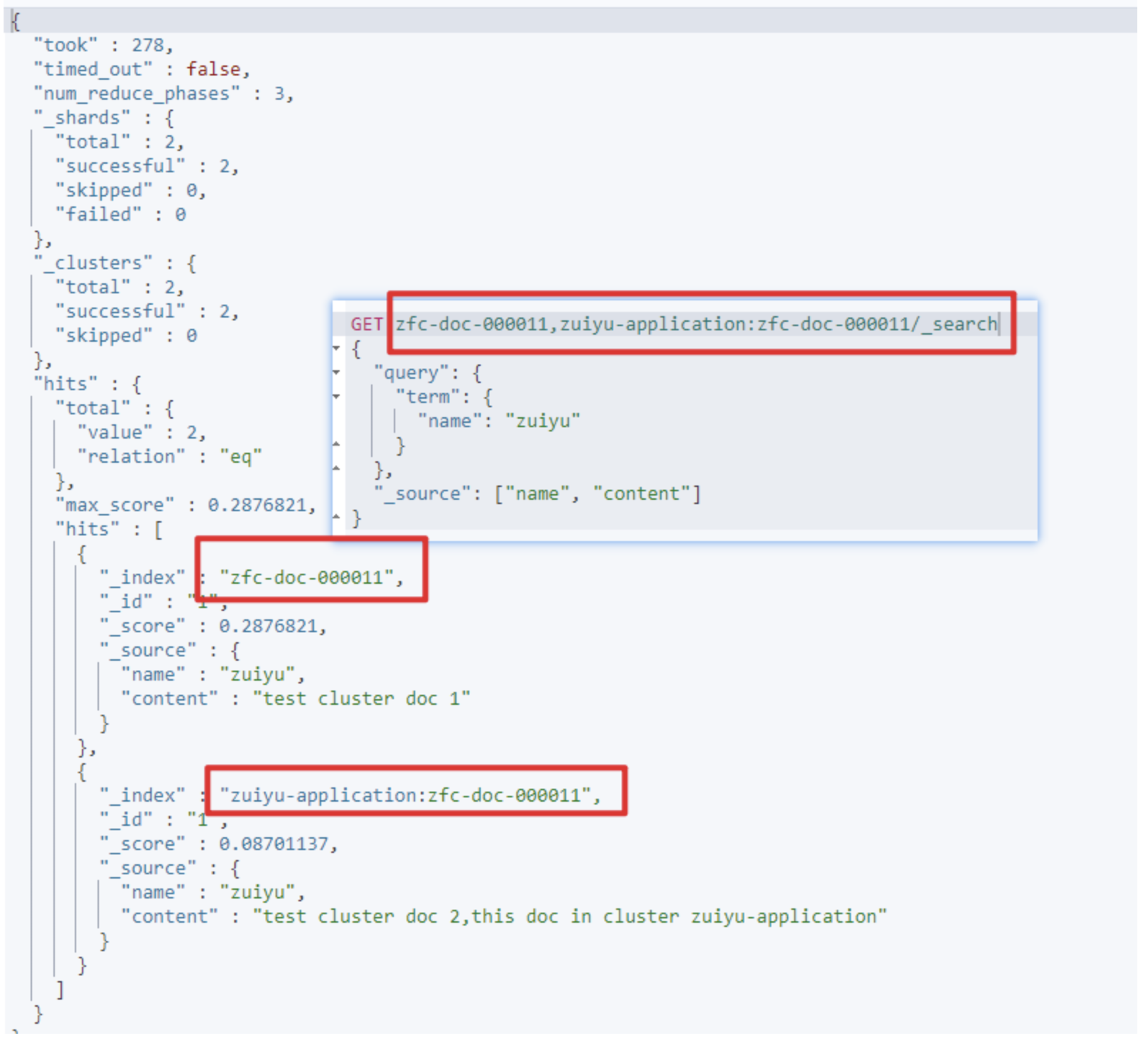Select the "timed_out" : false line
Image resolution: width=1148 pixels, height=1038 pixels.
point(142,70)
